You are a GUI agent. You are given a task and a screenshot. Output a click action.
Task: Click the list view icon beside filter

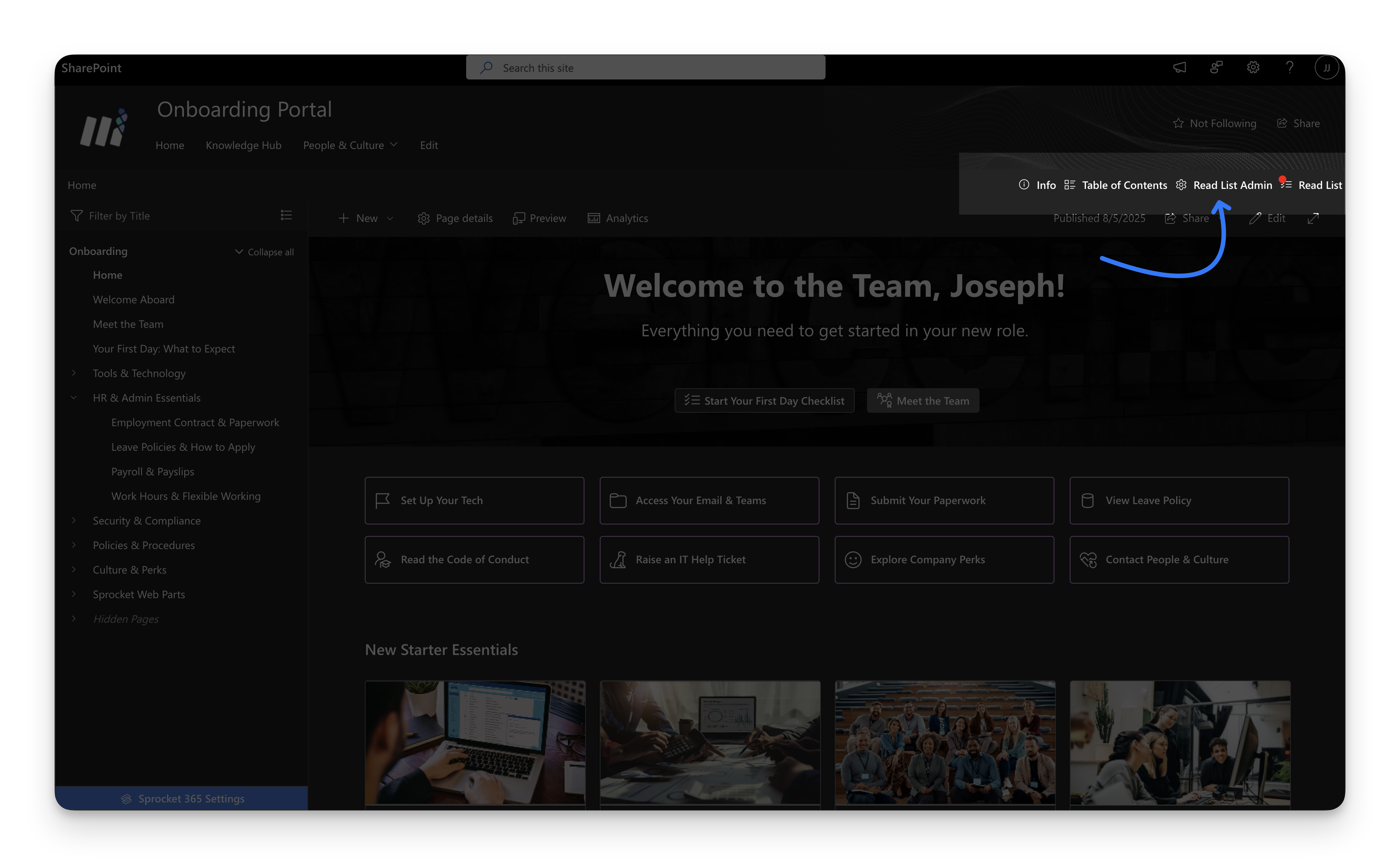(x=286, y=215)
